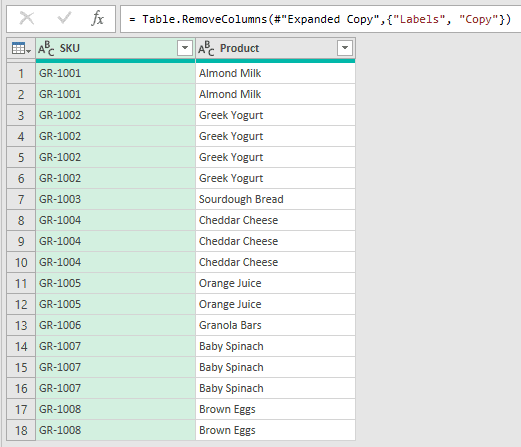The width and height of the screenshot is (521, 447).
Task: Select row number 1
Action: pos(21,73)
